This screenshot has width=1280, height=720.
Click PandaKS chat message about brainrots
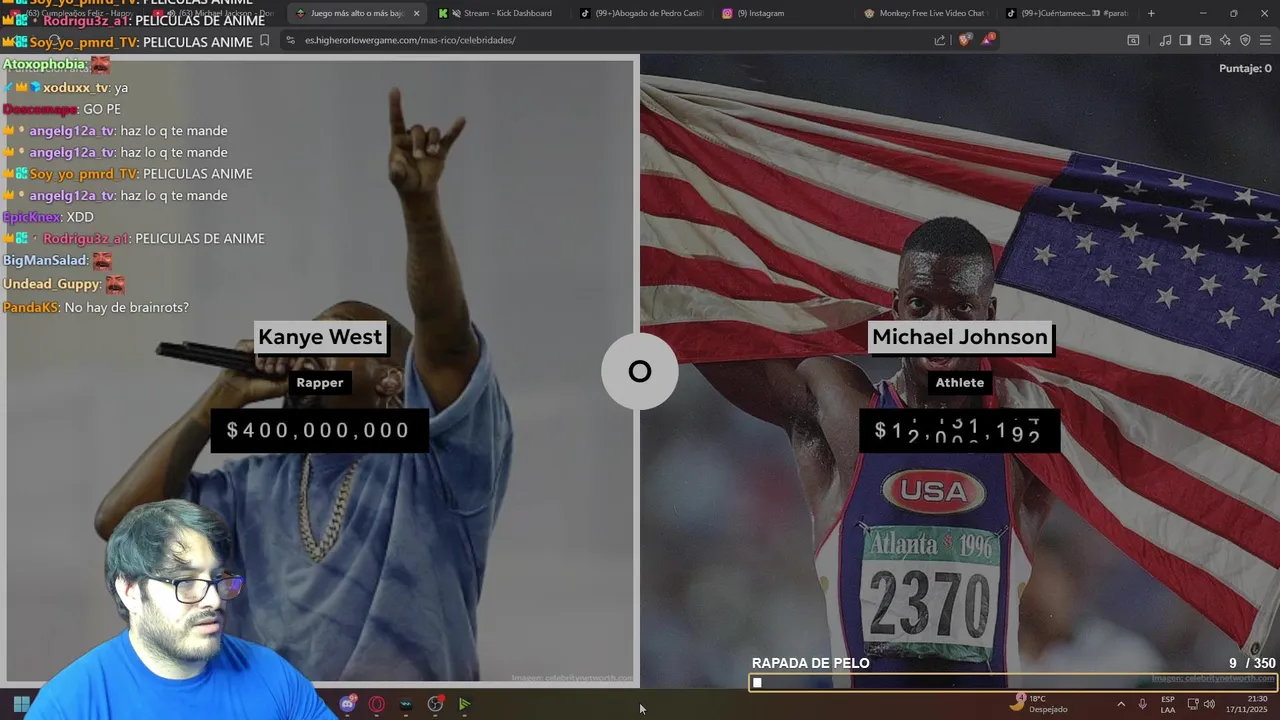pyautogui.click(x=127, y=307)
